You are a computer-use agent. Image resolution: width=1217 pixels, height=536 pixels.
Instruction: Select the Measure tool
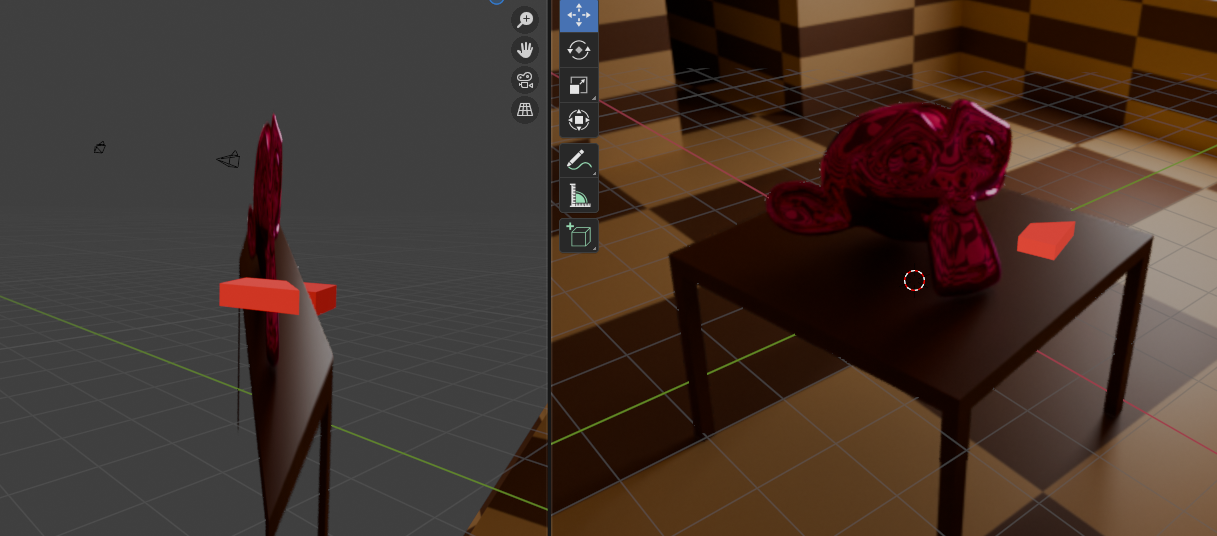(579, 196)
